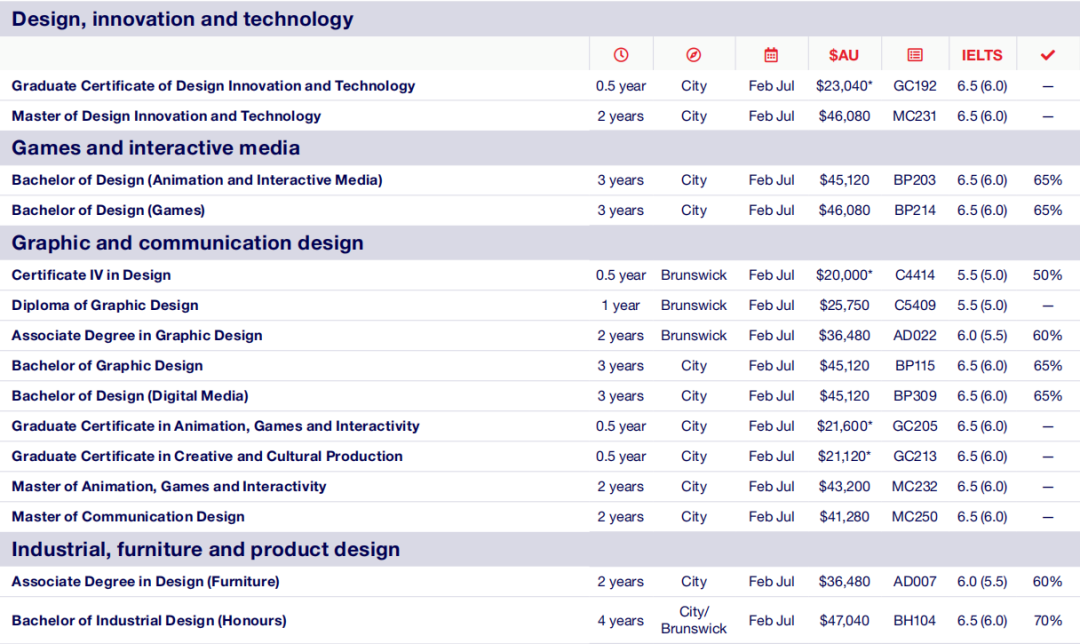Click program code MC231

pyautogui.click(x=915, y=116)
